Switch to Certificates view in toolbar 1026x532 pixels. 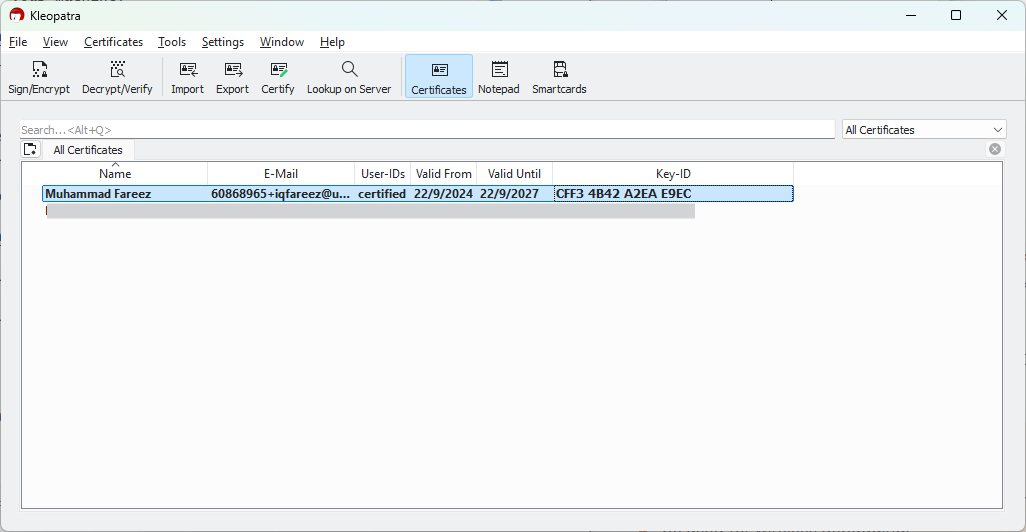(x=438, y=77)
